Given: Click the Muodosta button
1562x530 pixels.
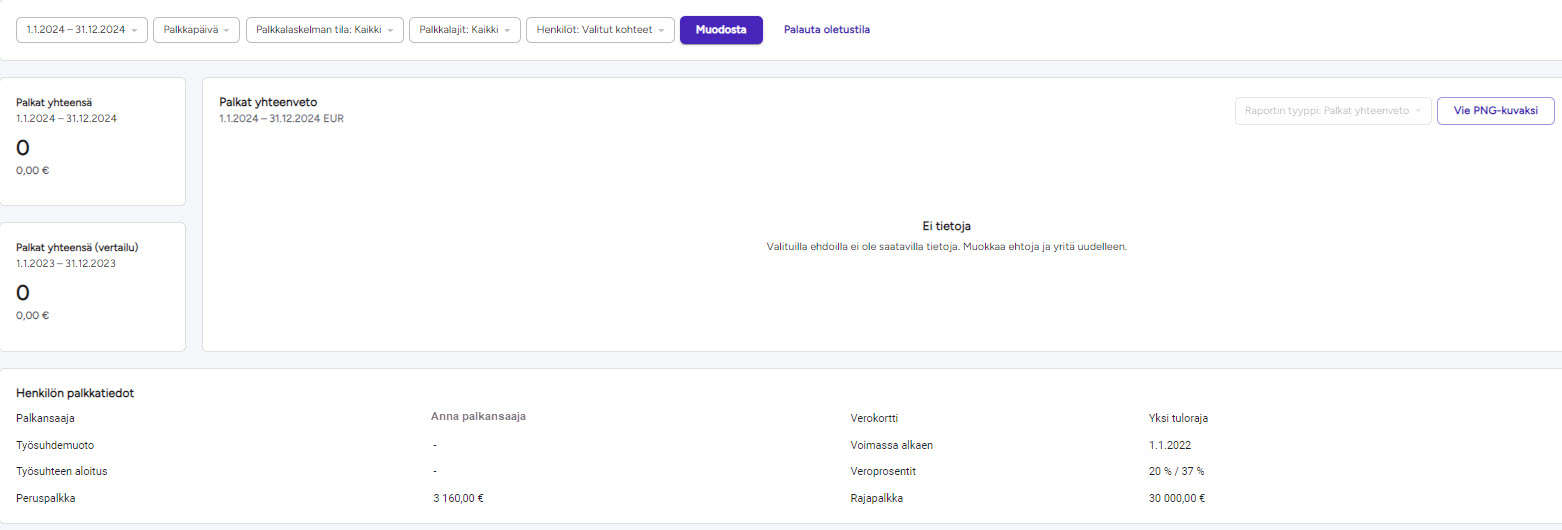Looking at the screenshot, I should [721, 30].
